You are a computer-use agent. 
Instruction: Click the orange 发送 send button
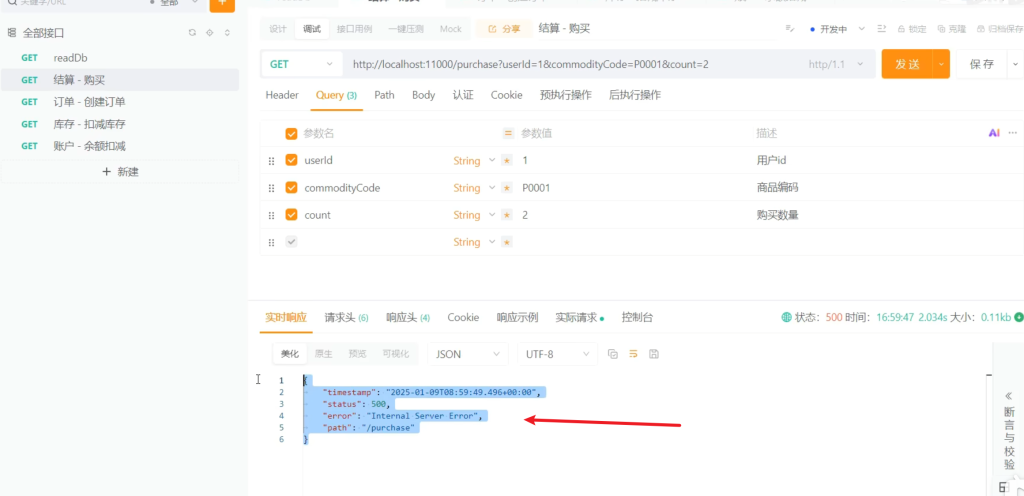906,64
